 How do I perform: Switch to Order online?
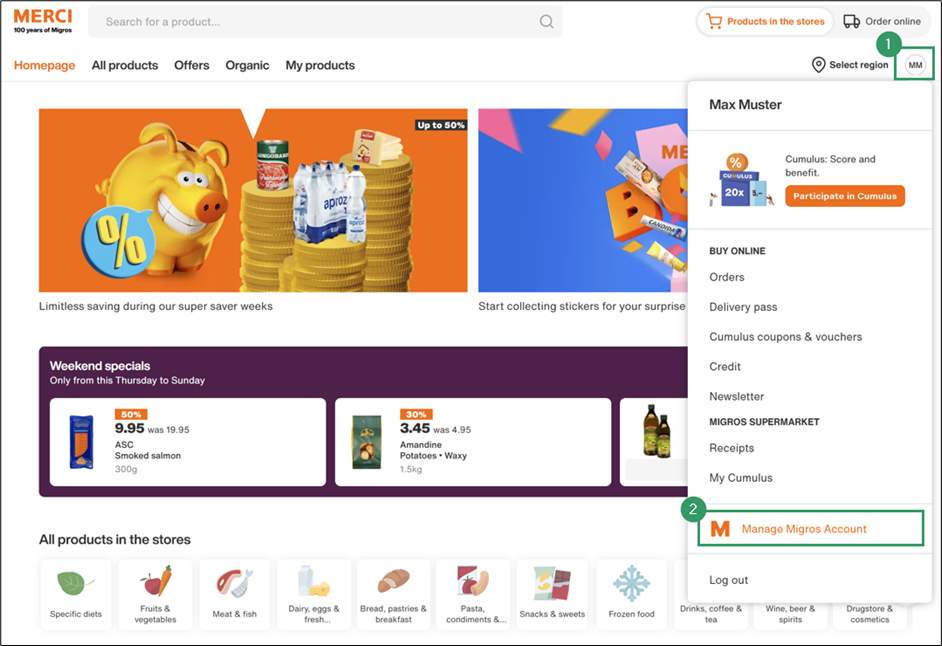click(882, 22)
